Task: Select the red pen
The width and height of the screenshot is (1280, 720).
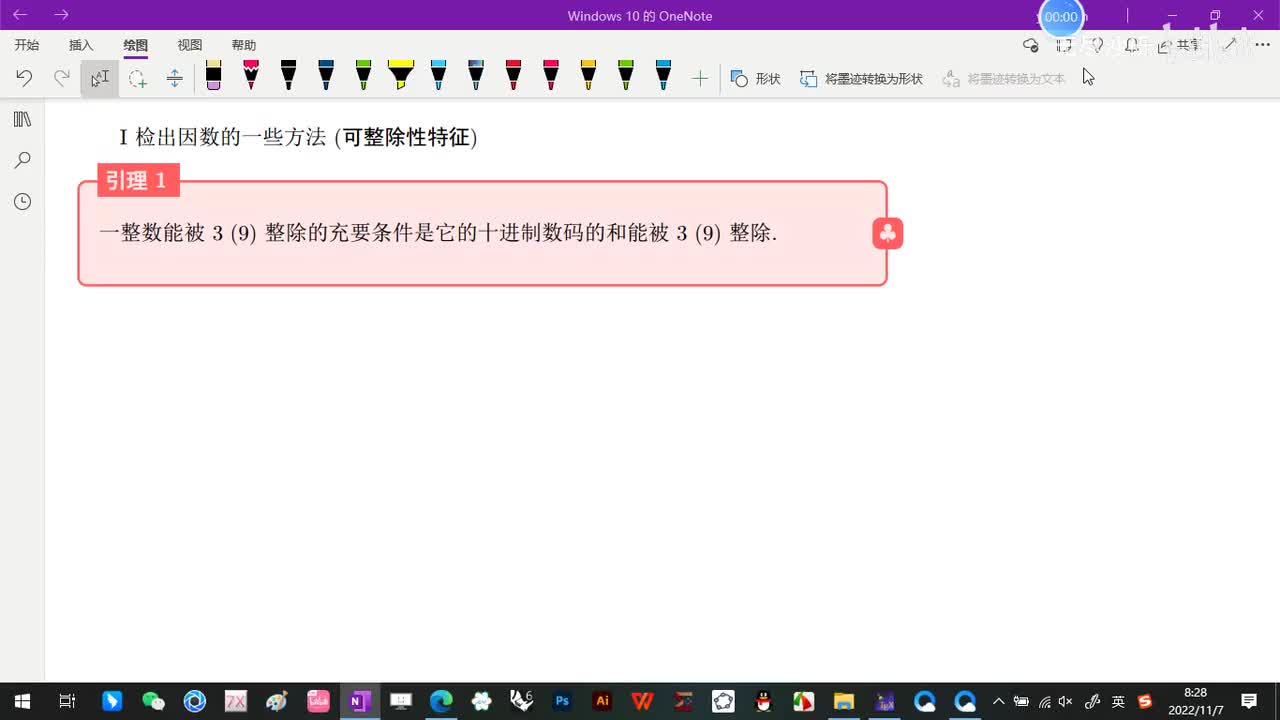Action: (x=513, y=75)
